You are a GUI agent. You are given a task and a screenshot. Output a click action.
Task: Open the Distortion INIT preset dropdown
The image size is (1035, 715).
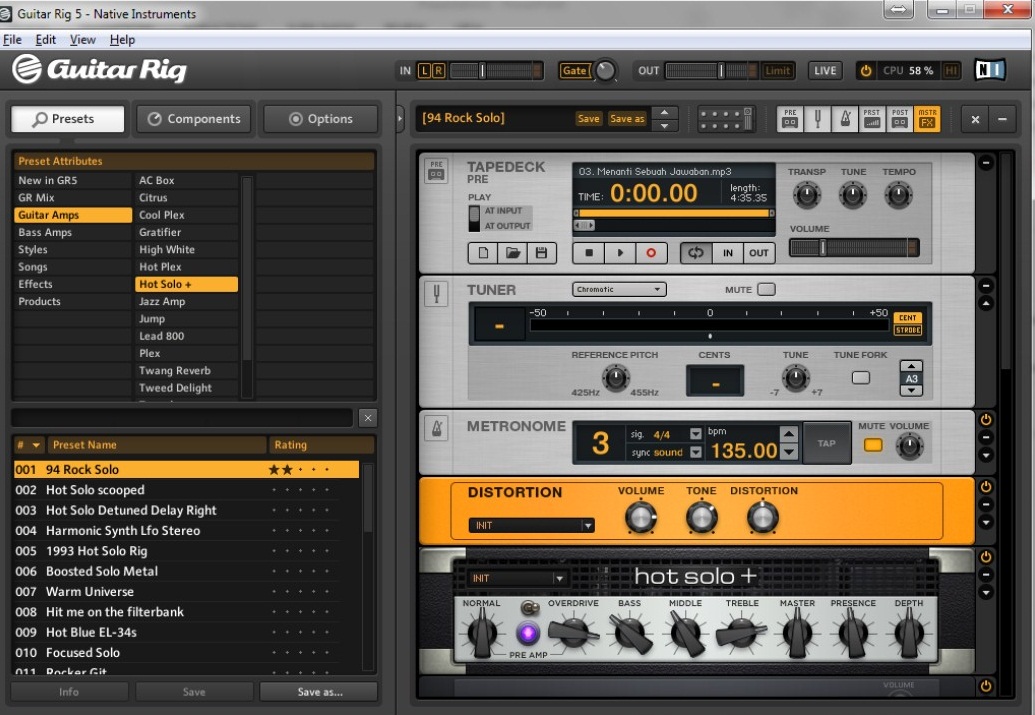530,525
